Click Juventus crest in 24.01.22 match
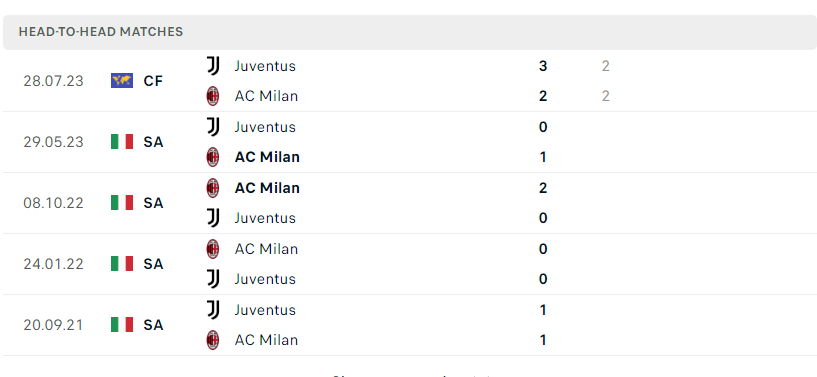817x377 pixels. tap(213, 279)
